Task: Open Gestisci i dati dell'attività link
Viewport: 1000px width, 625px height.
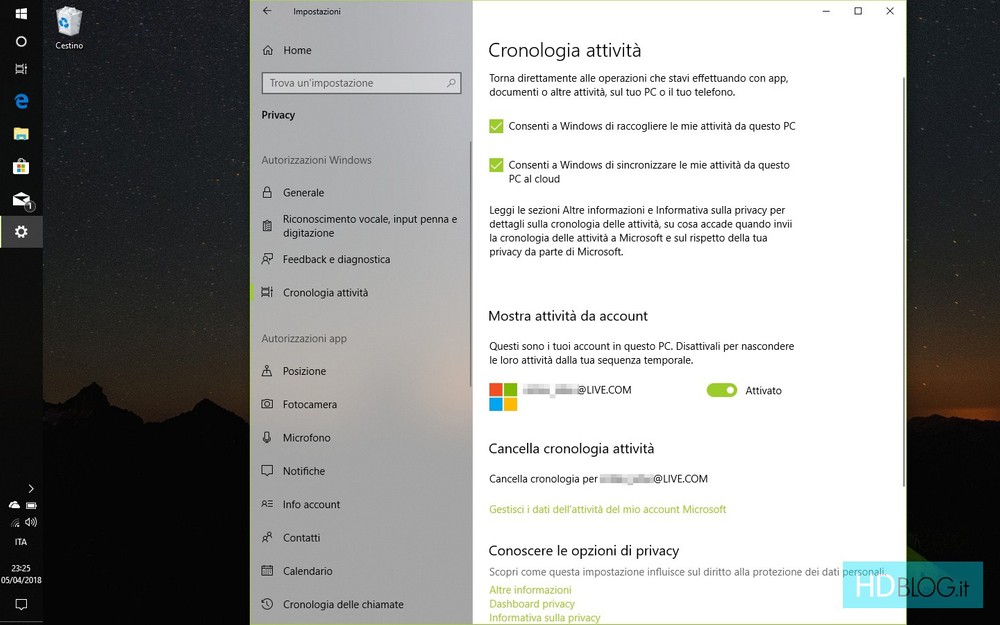Action: [x=607, y=510]
